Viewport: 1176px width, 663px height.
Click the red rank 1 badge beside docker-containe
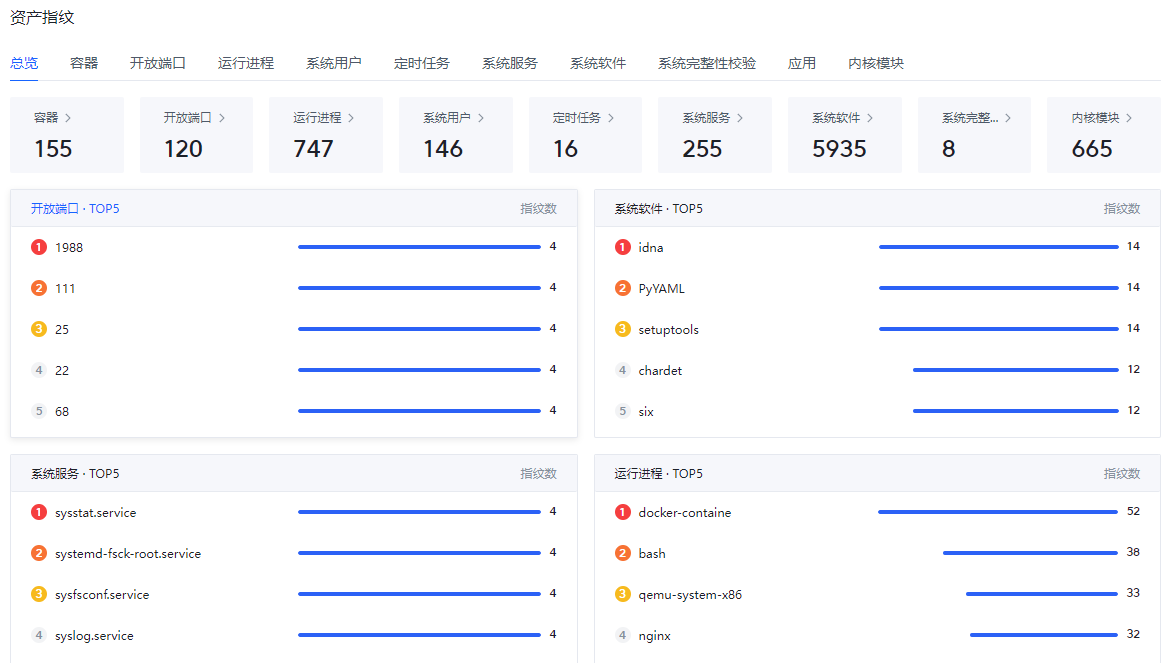click(x=622, y=512)
